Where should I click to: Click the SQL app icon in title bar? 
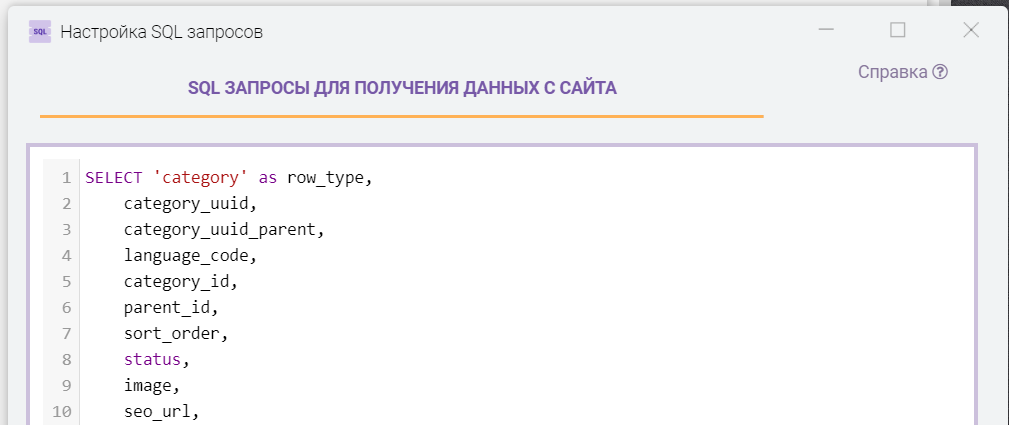[x=40, y=31]
